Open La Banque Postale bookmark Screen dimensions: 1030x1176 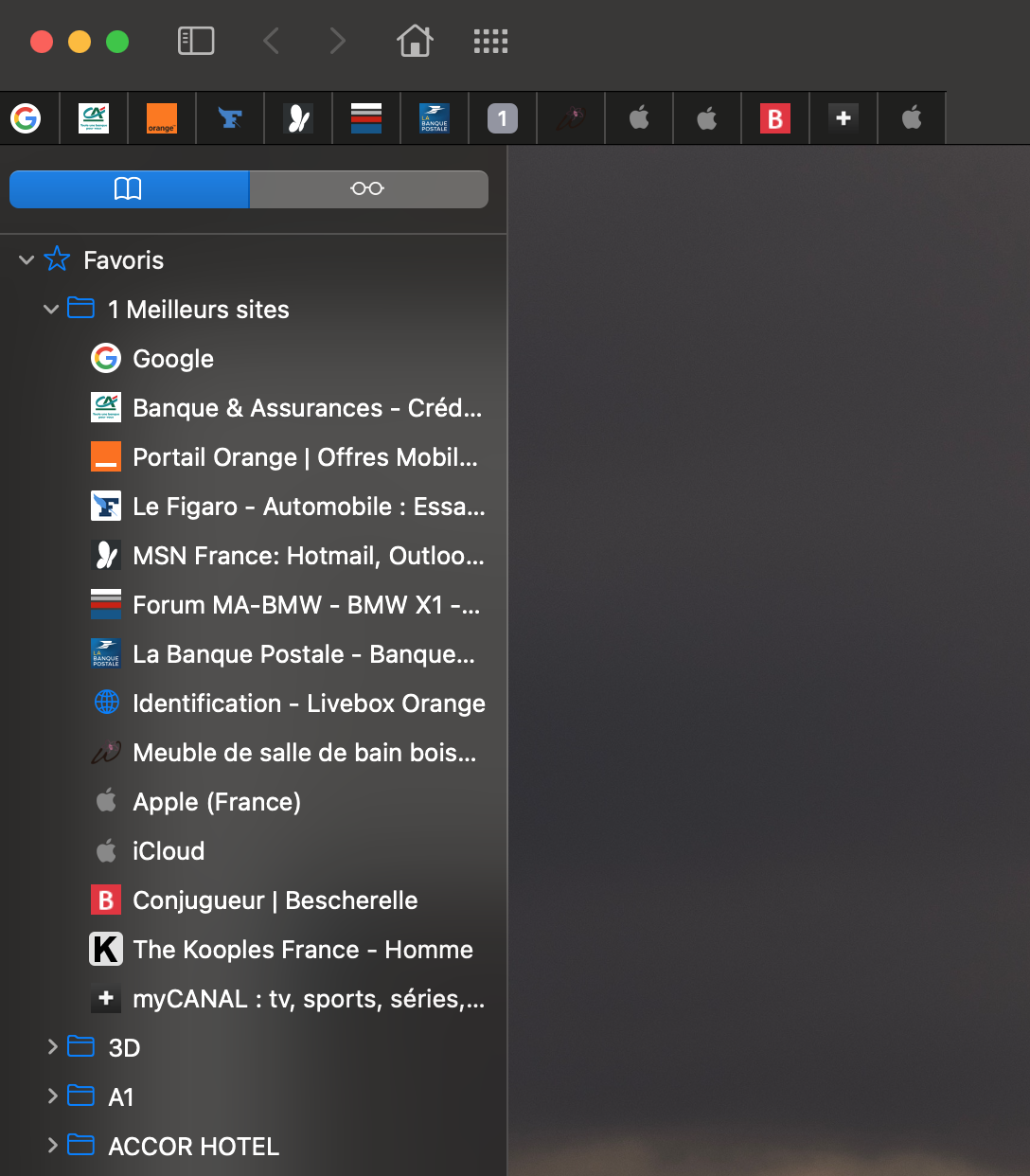point(253,654)
